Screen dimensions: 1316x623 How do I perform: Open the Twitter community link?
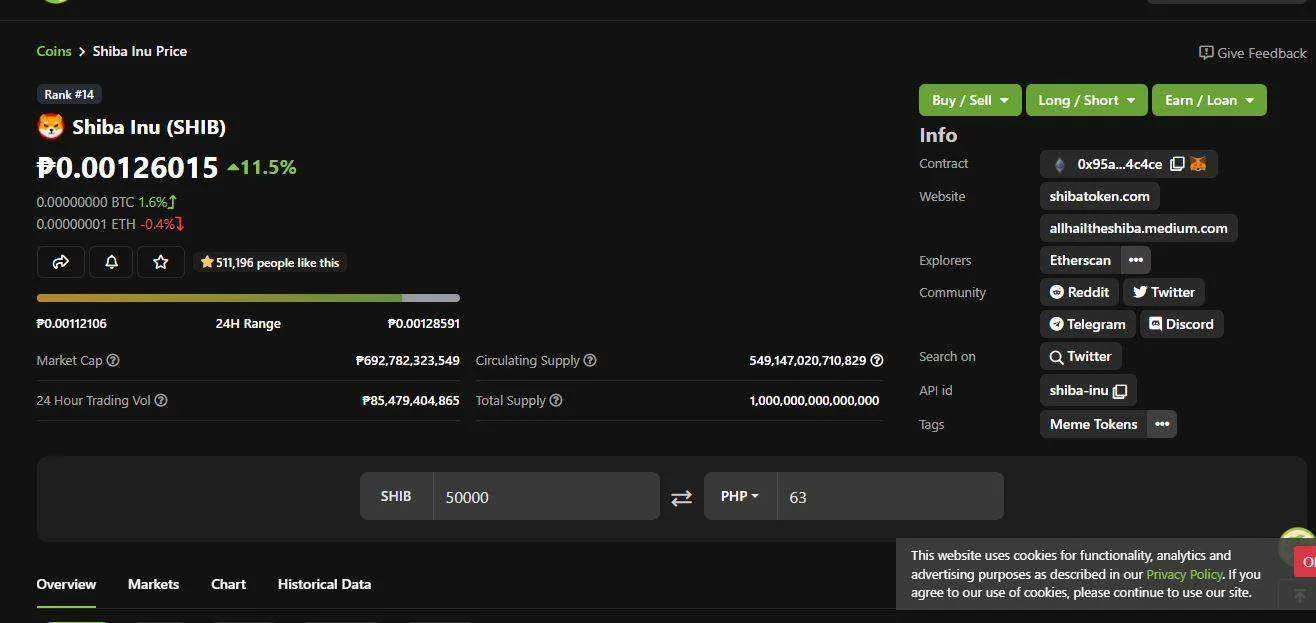(1164, 292)
